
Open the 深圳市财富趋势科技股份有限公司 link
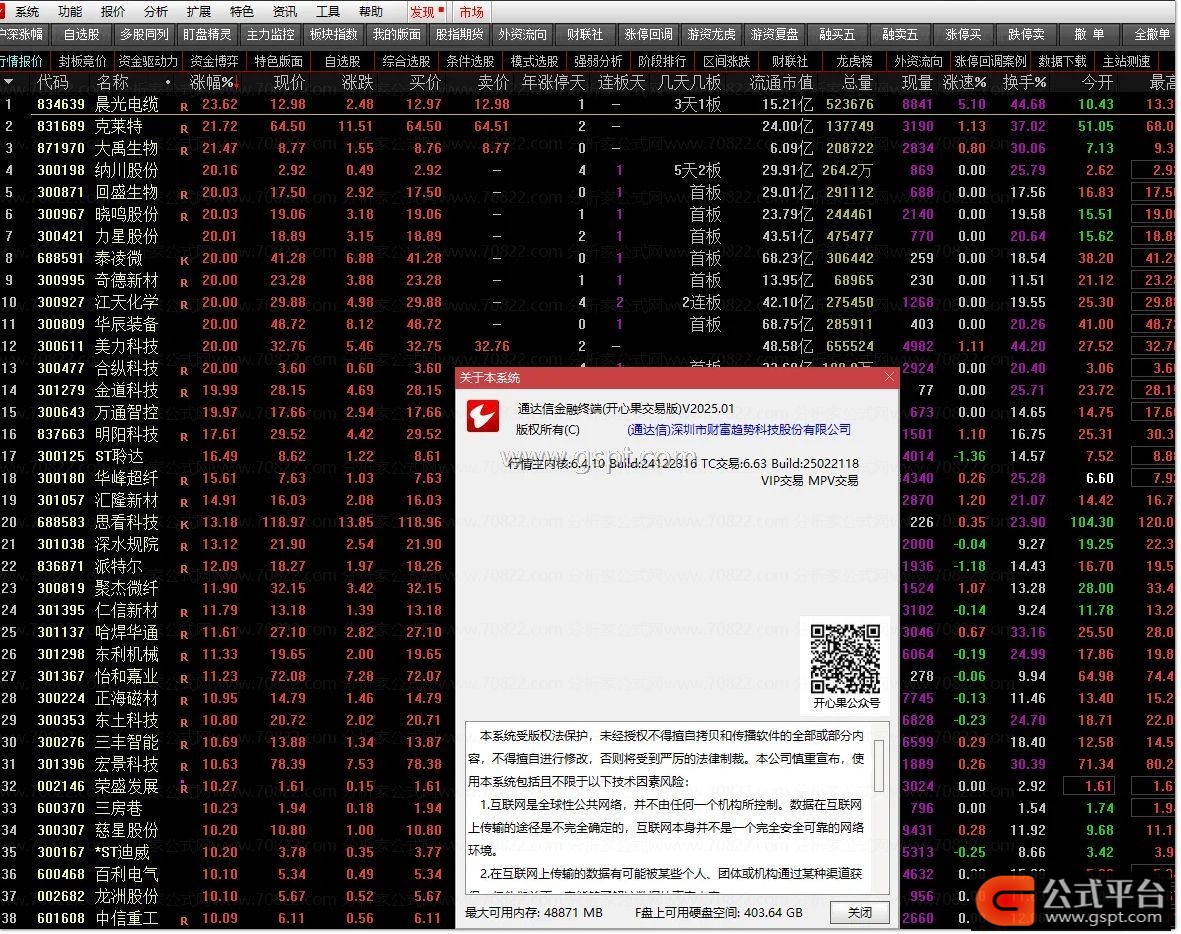click(x=739, y=429)
